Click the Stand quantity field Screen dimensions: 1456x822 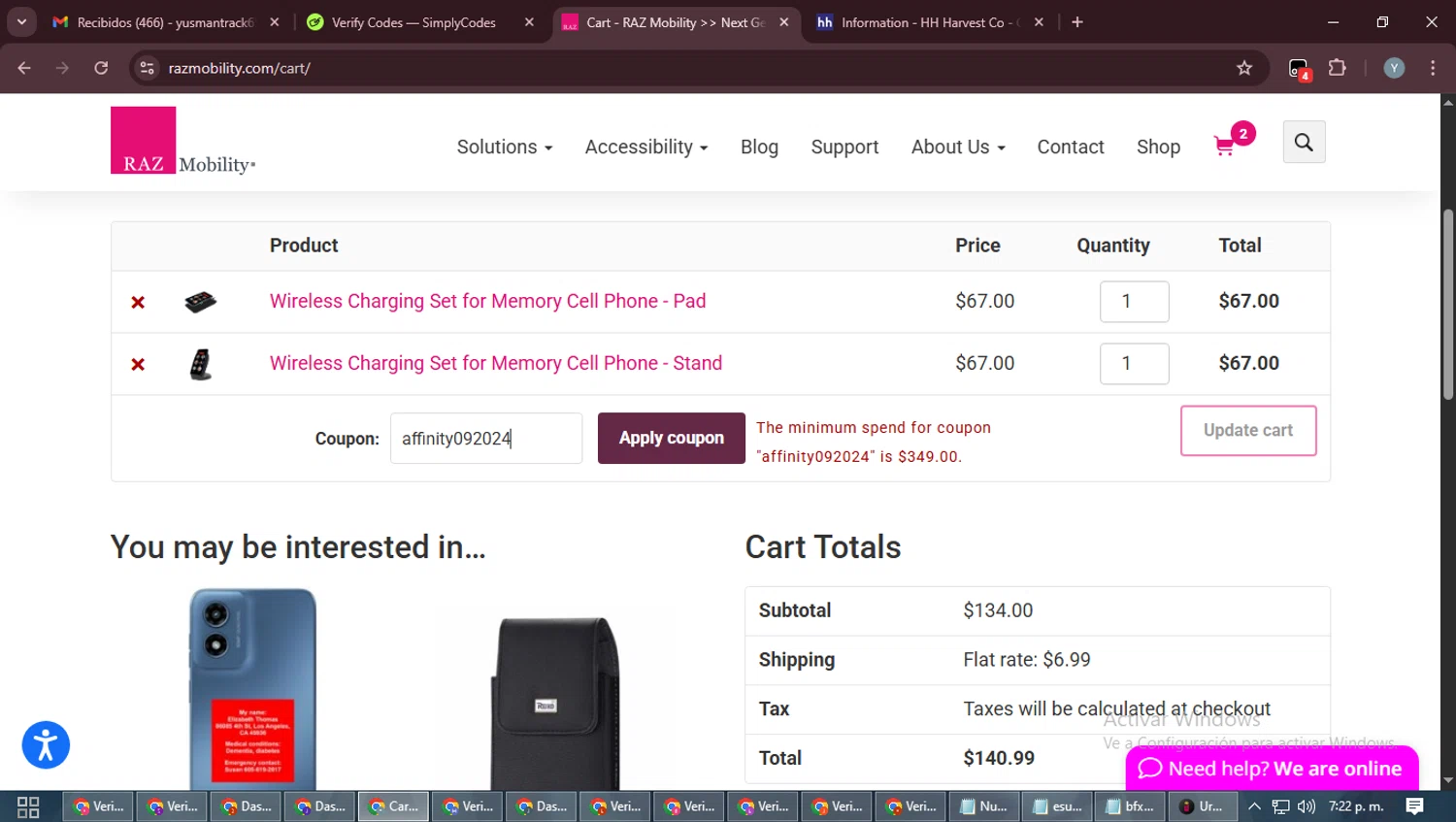point(1134,363)
